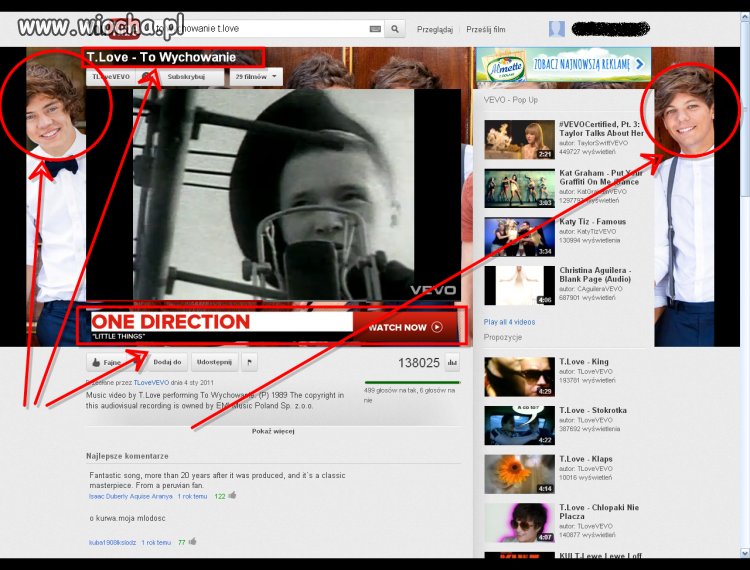This screenshot has height=570, width=750.
Task: Open the on-screen keyboard icon in search box
Action: point(375,29)
